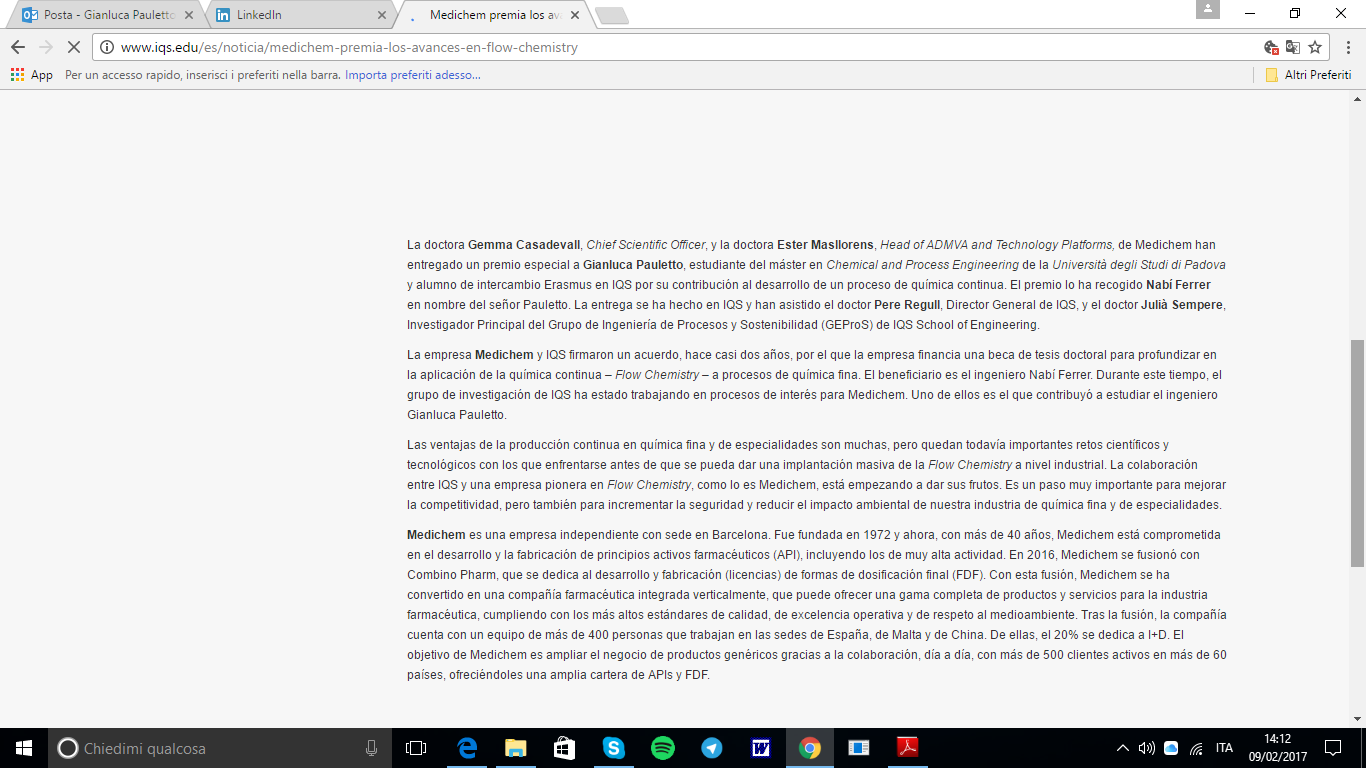Open Word from the taskbar

tap(761, 748)
